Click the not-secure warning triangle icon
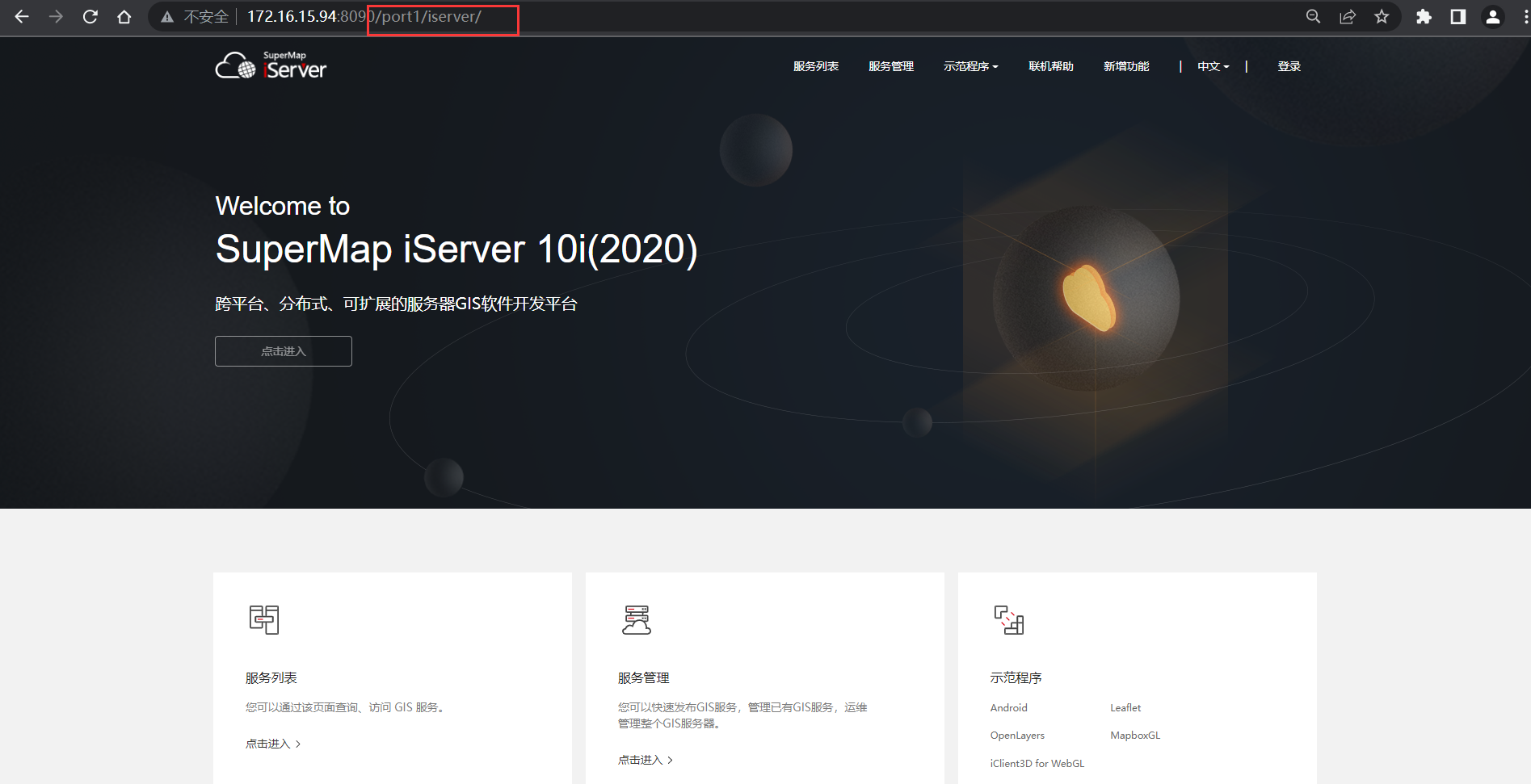Image resolution: width=1531 pixels, height=784 pixels. (x=167, y=17)
